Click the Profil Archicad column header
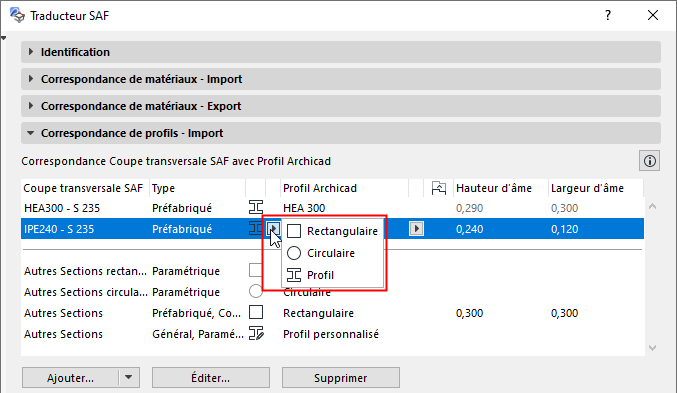The height and width of the screenshot is (393, 677). tap(344, 188)
